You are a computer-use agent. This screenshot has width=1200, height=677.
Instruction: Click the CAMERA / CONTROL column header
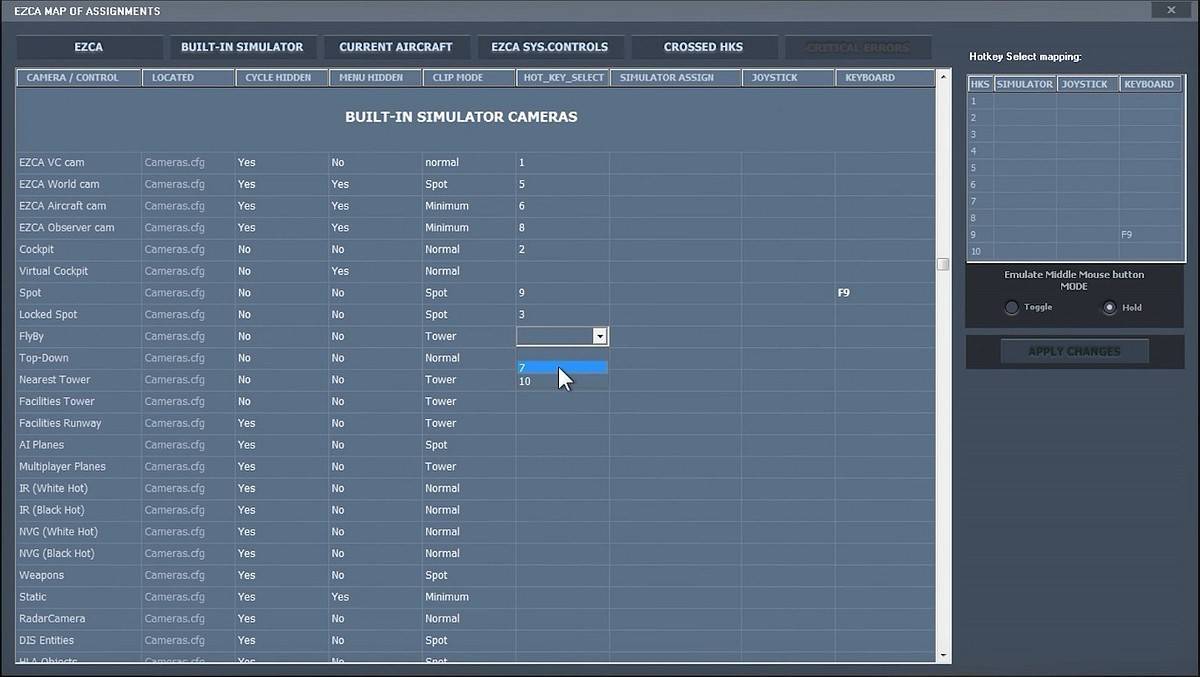[72, 78]
